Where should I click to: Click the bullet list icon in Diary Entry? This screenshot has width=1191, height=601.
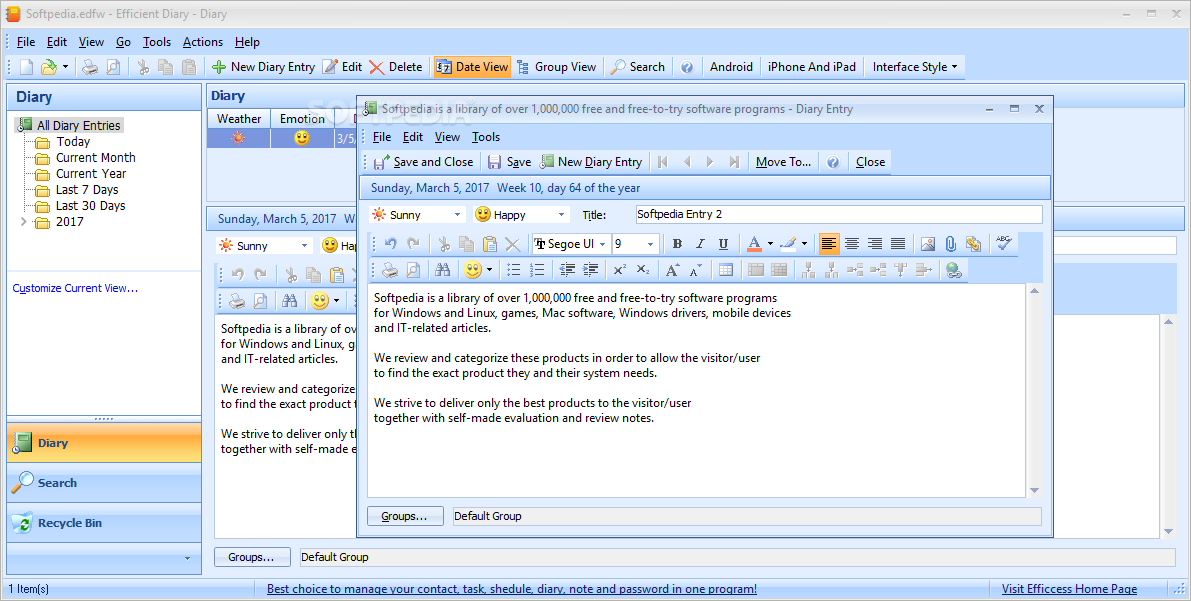point(513,270)
